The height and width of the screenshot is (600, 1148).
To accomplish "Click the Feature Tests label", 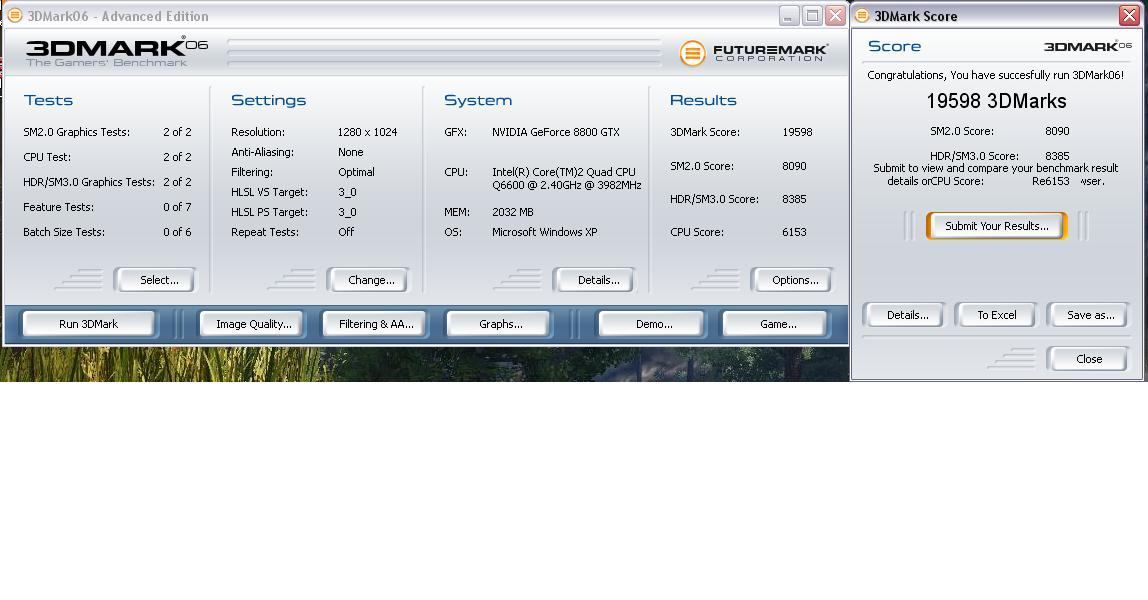I will coord(59,207).
